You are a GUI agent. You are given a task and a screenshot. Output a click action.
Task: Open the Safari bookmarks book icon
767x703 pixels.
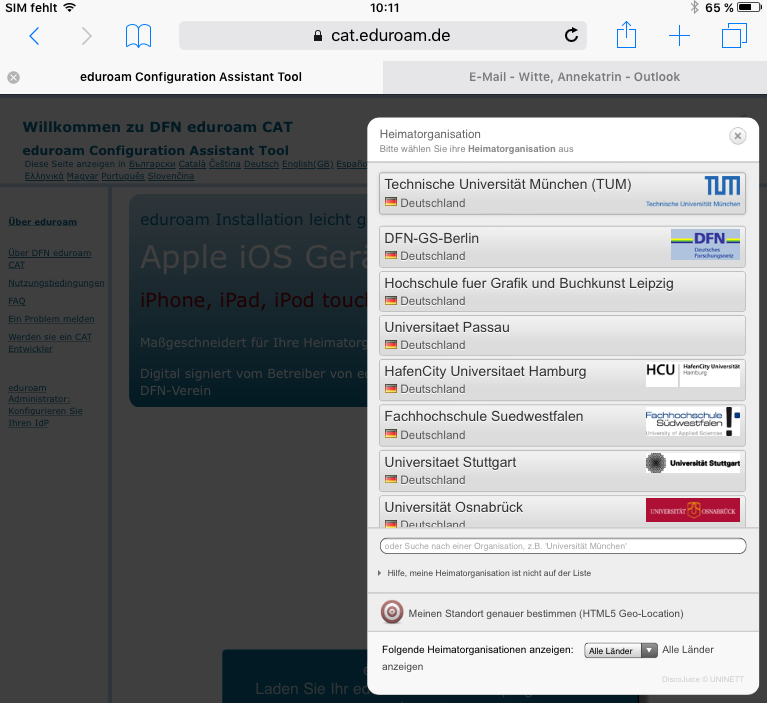tap(138, 37)
